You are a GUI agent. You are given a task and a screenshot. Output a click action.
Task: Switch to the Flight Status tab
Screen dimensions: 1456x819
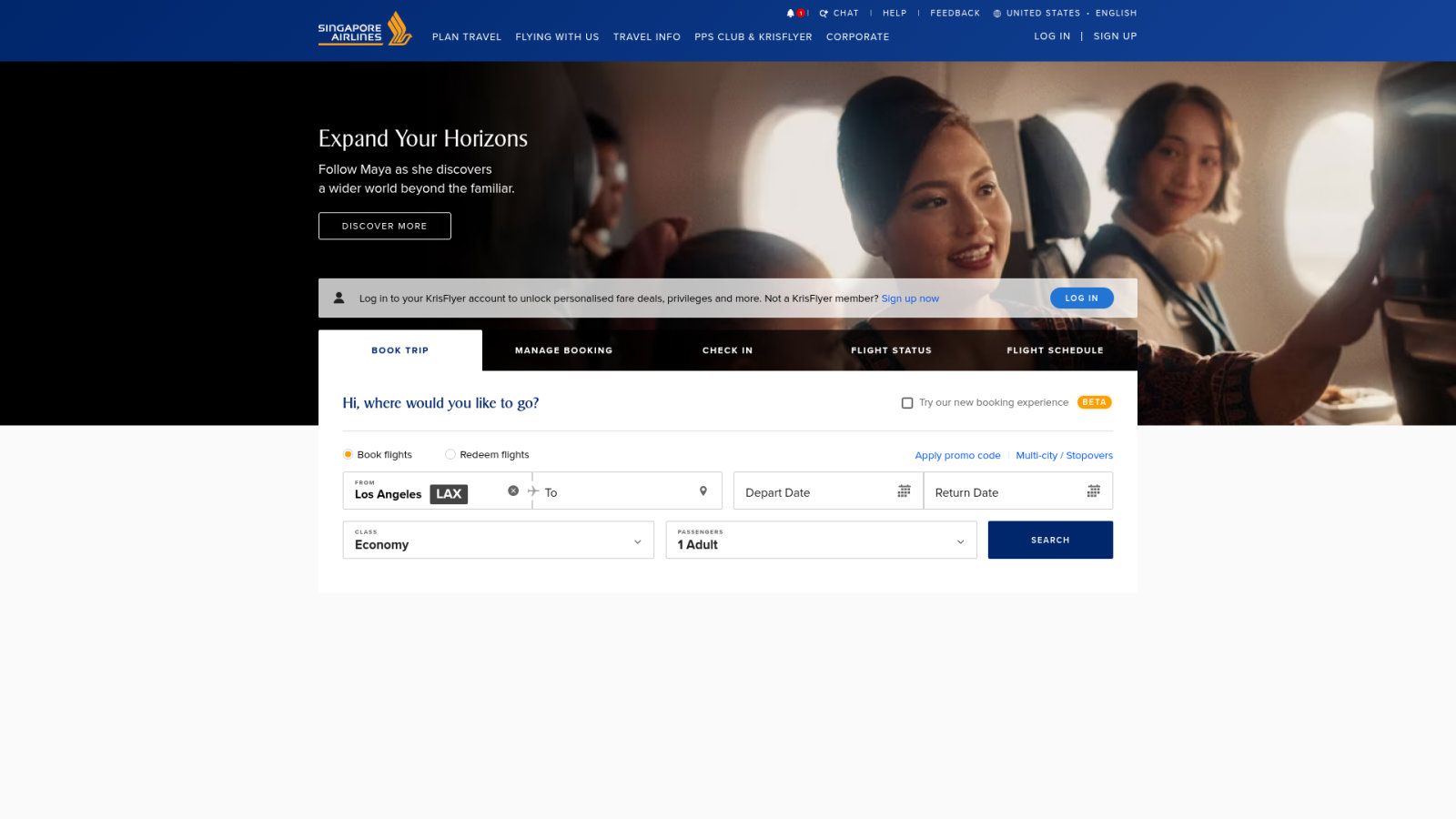click(x=892, y=350)
